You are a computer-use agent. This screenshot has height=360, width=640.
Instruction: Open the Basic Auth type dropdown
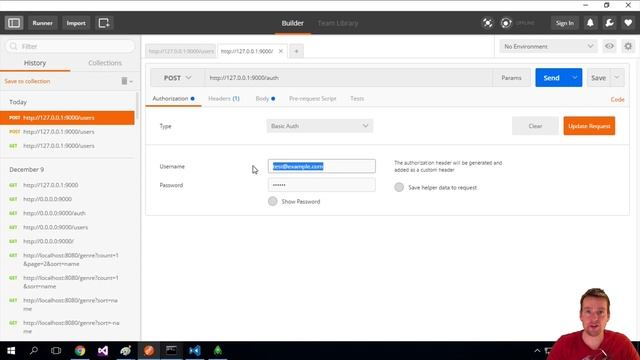[x=320, y=126]
